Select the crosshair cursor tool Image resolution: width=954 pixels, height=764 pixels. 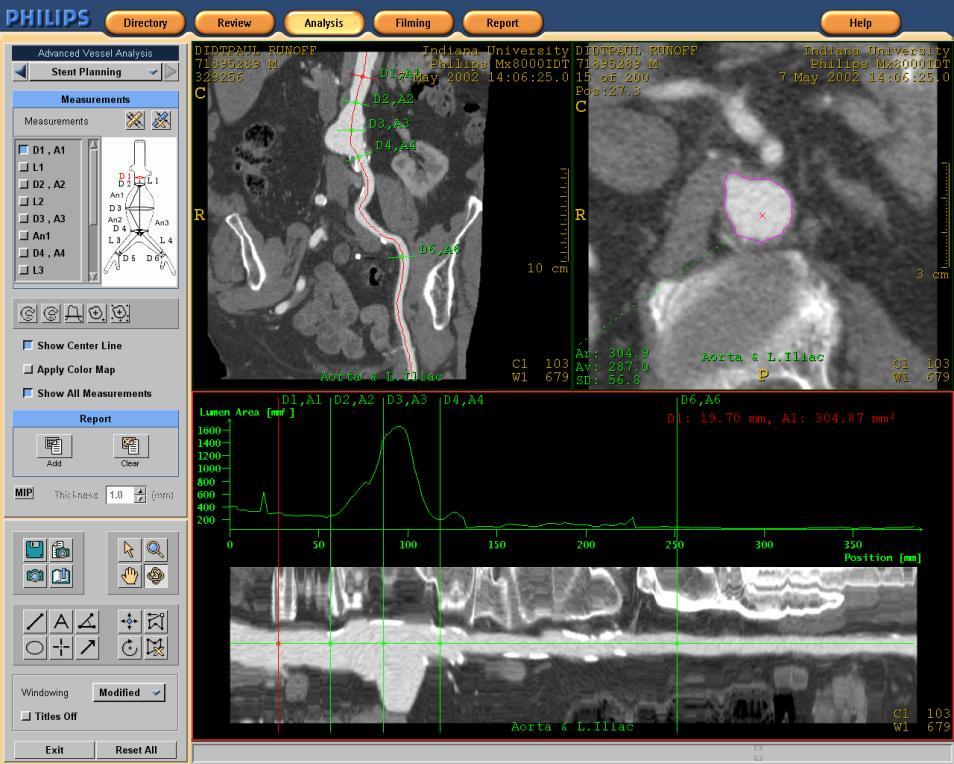click(61, 648)
